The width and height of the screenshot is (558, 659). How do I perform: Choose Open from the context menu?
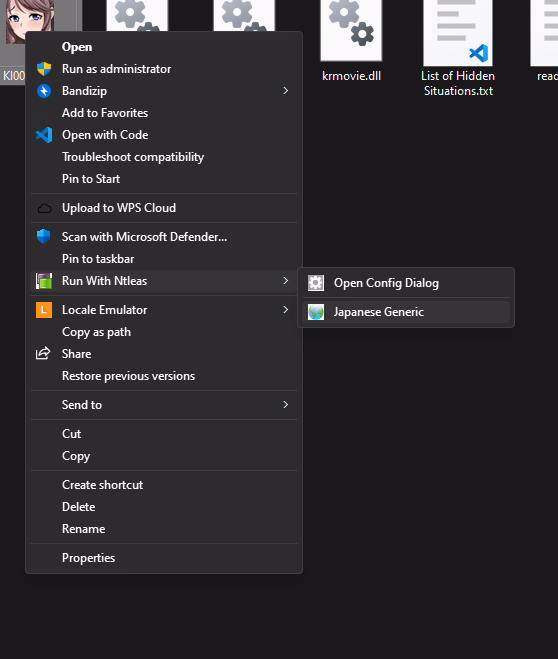pos(164,47)
